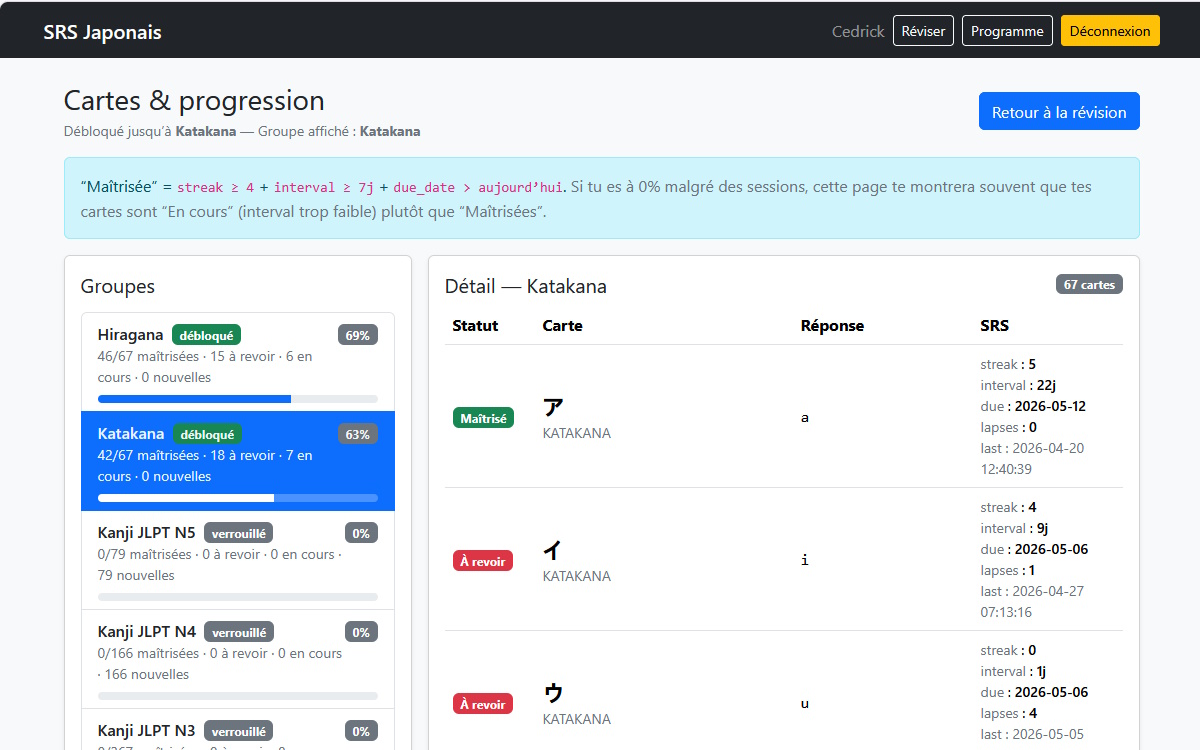Click the Kanji JLPT N5 progress bar

[238, 597]
